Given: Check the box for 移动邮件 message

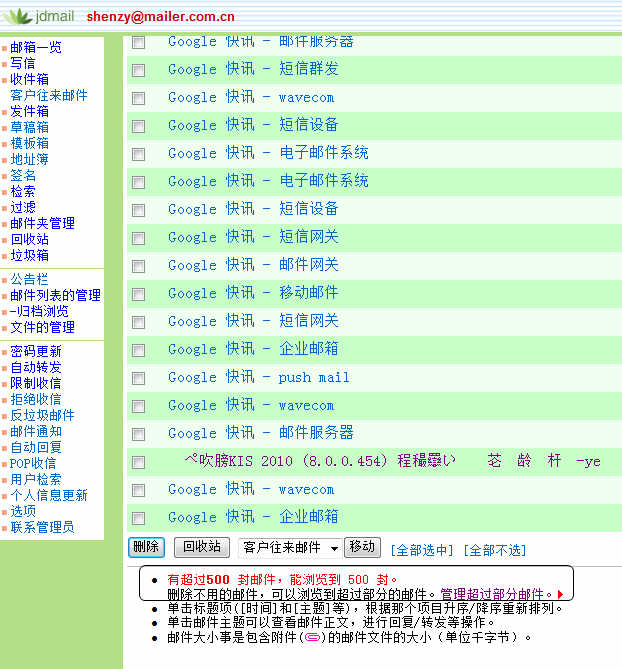Looking at the screenshot, I should pos(138,294).
